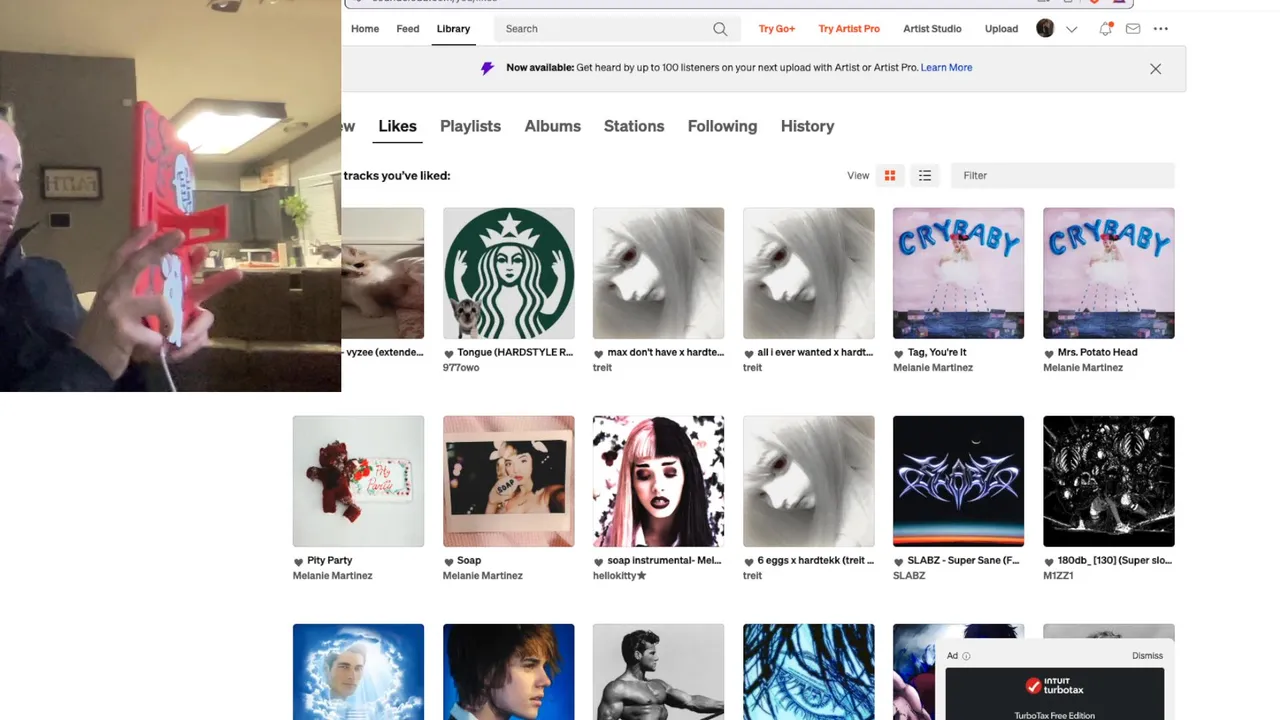Switch to the History tab
The width and height of the screenshot is (1280, 720).
pos(807,126)
